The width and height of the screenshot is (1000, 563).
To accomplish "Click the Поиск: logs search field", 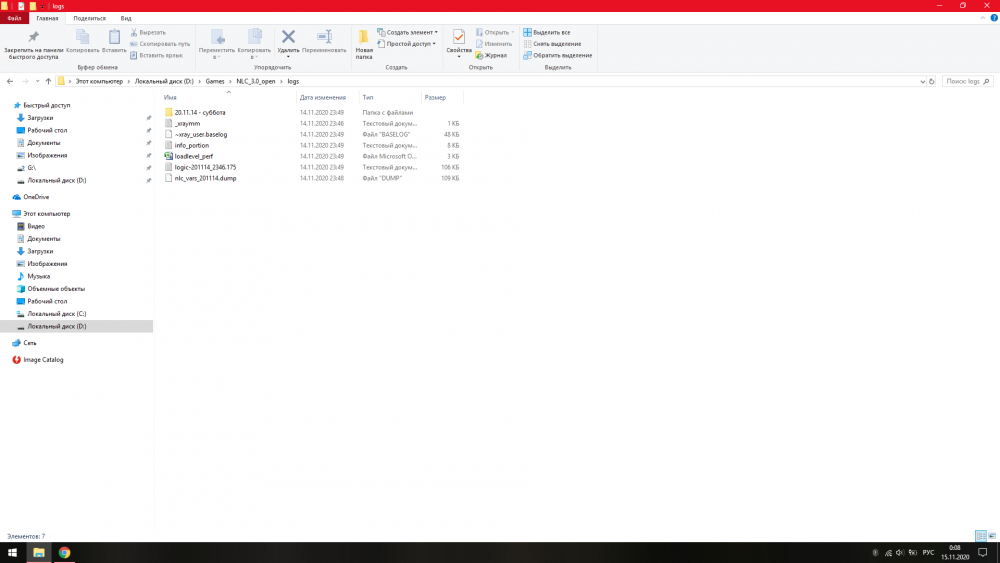I will click(x=967, y=82).
